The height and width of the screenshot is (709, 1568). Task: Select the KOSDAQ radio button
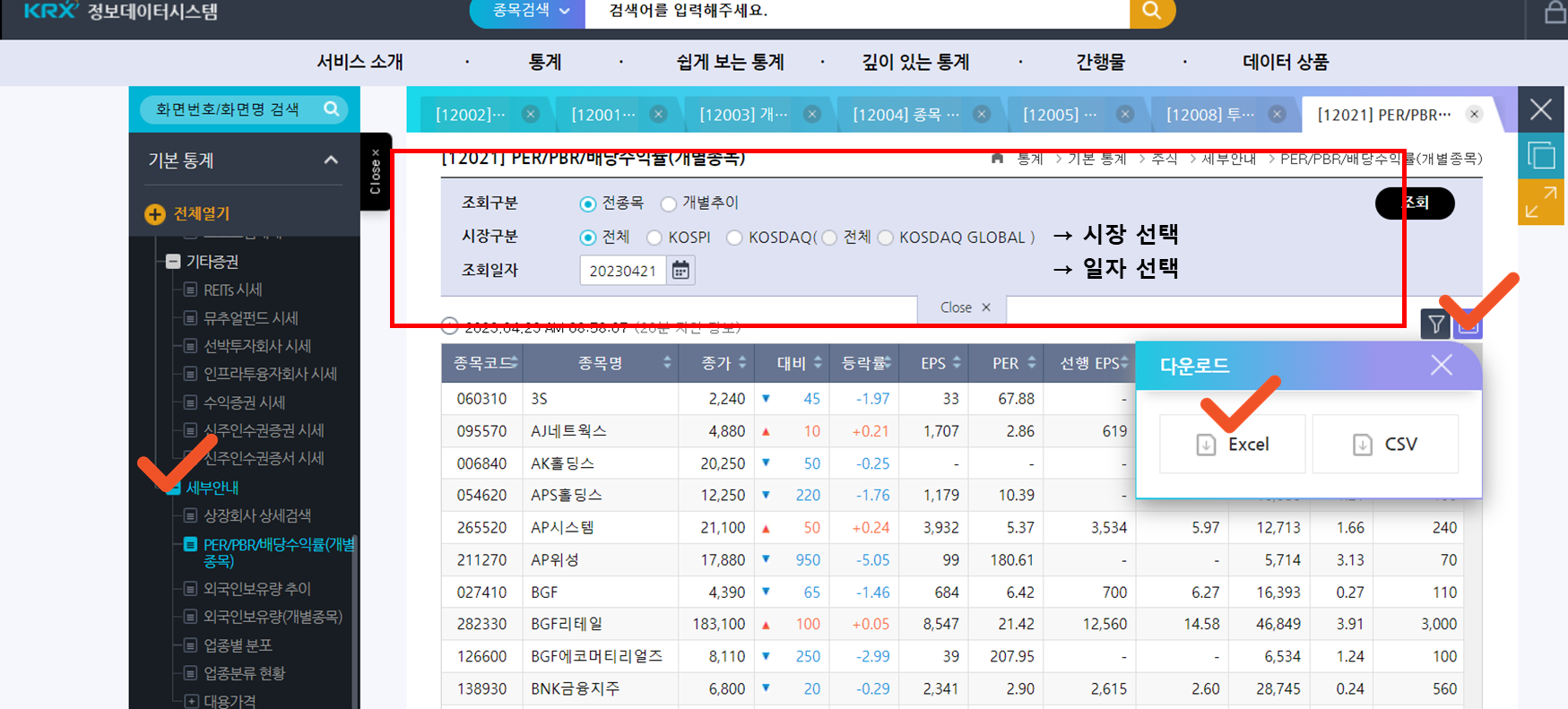coord(734,238)
